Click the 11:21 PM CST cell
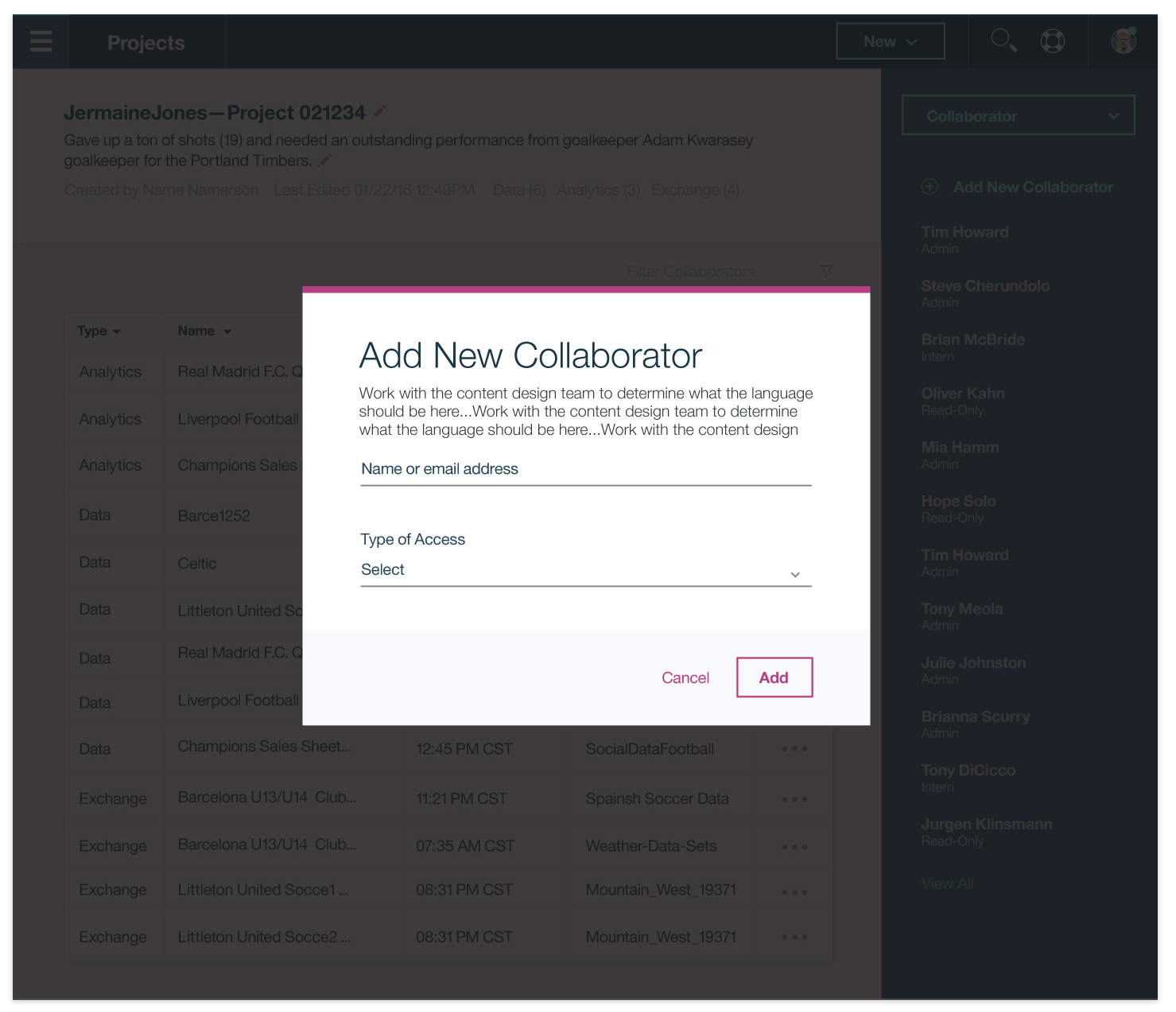 [461, 799]
